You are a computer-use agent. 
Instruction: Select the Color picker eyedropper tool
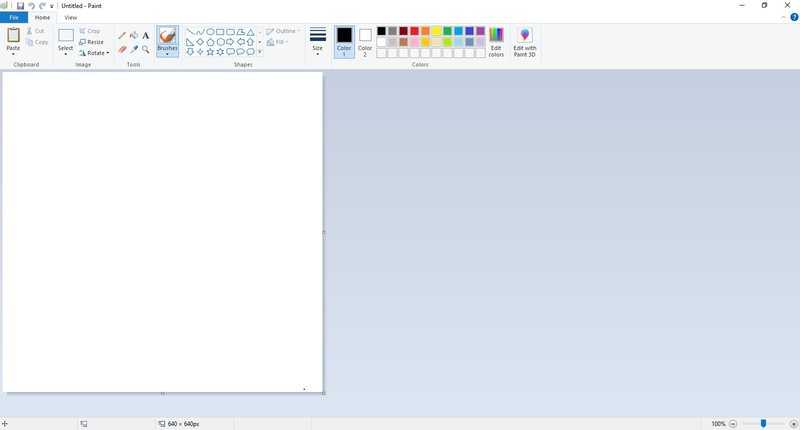coord(134,49)
